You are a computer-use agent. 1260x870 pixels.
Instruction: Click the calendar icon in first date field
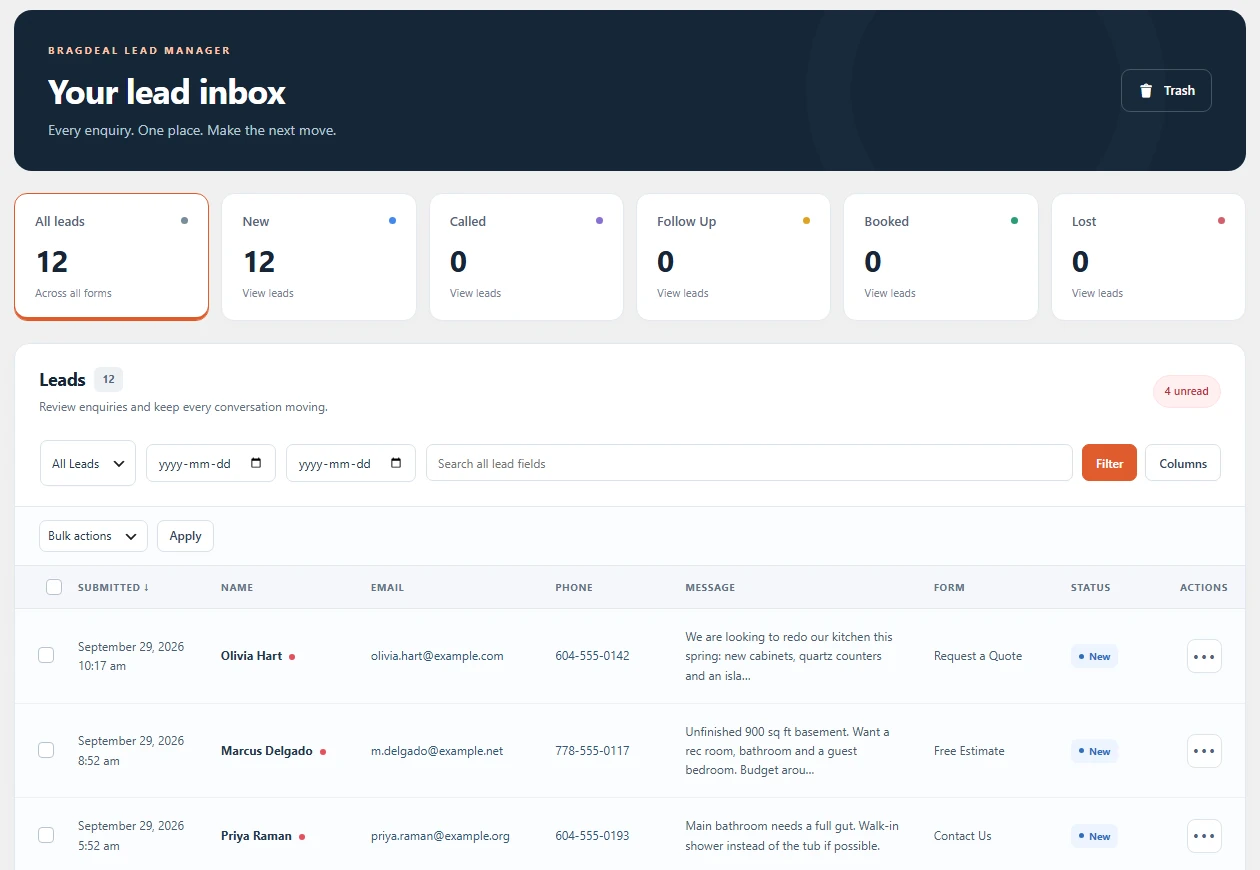256,463
